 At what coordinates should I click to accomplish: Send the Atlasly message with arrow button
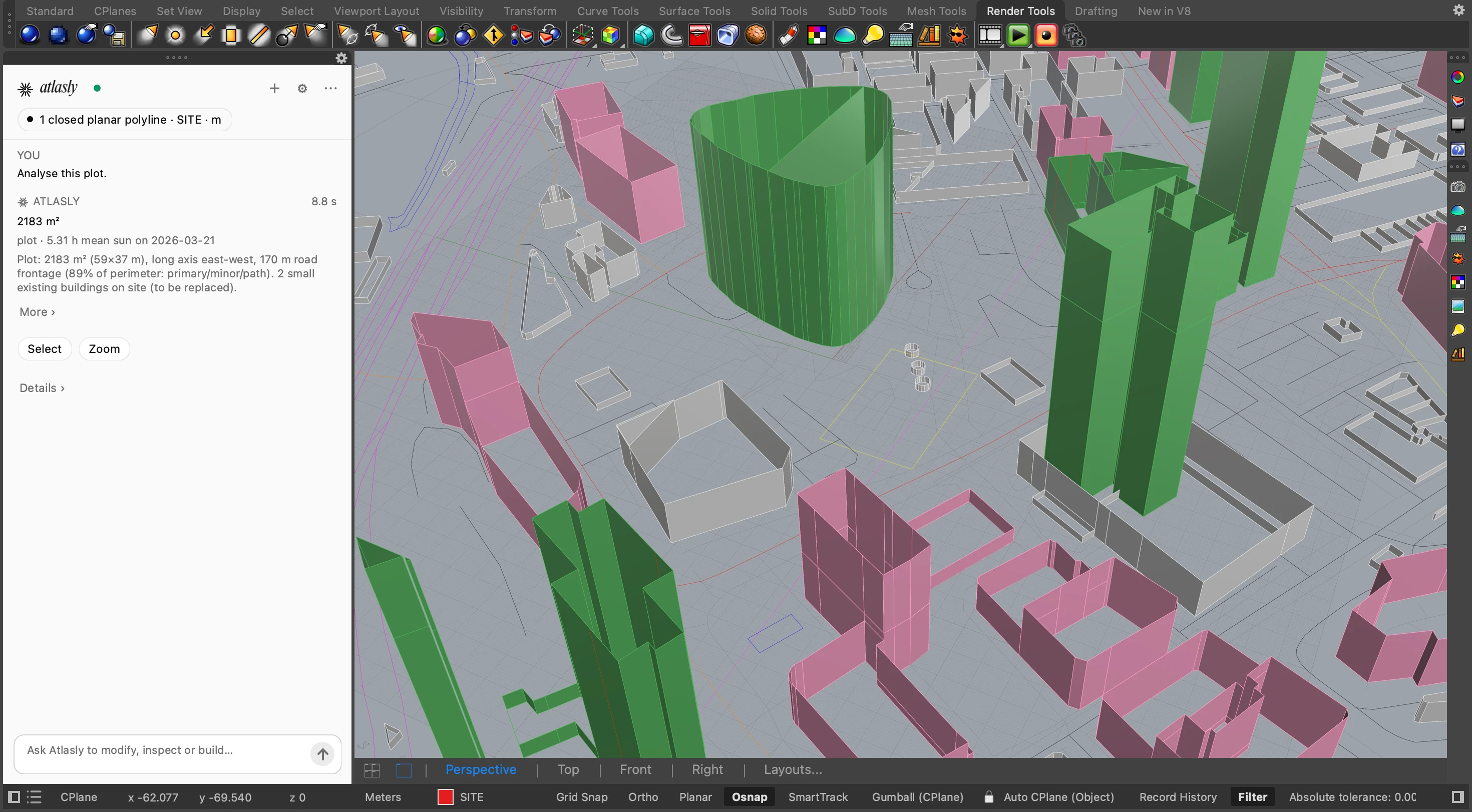pyautogui.click(x=322, y=754)
